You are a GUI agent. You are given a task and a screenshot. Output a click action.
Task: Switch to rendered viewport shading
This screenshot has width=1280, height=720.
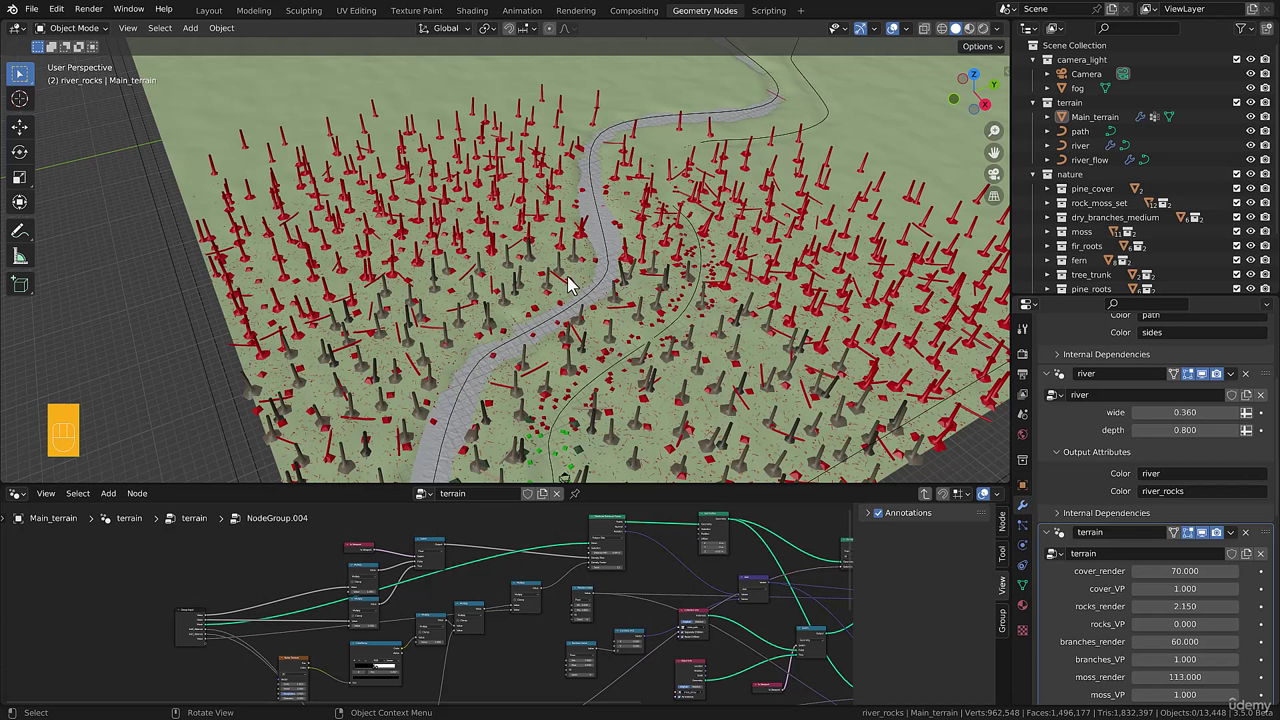(983, 28)
